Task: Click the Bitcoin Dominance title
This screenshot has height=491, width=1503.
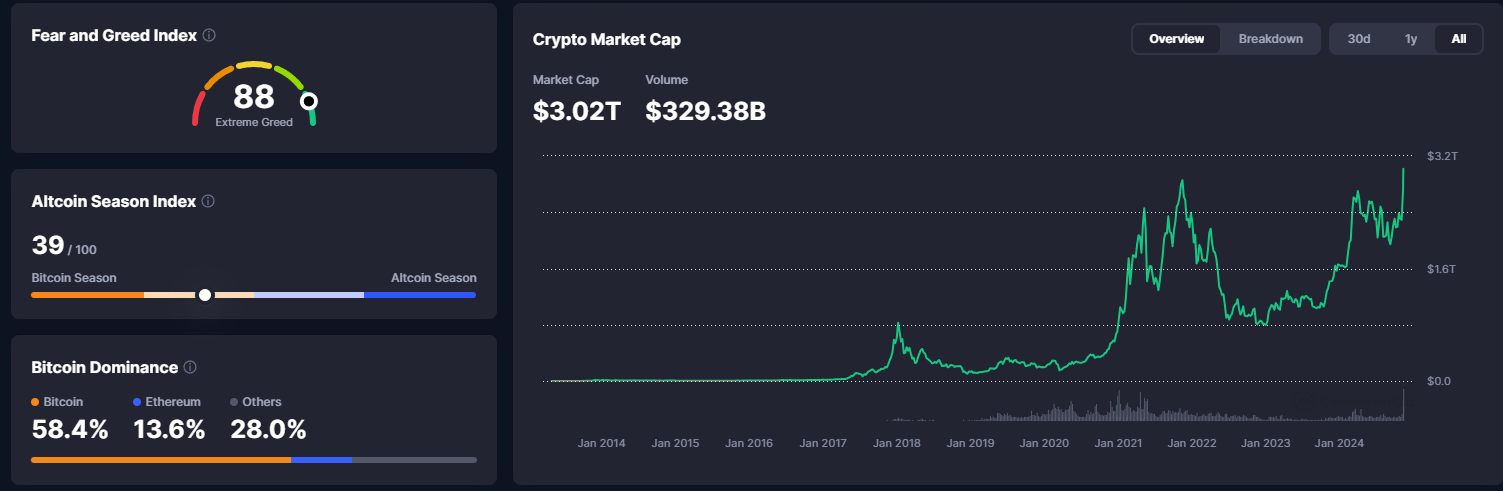Action: [105, 367]
